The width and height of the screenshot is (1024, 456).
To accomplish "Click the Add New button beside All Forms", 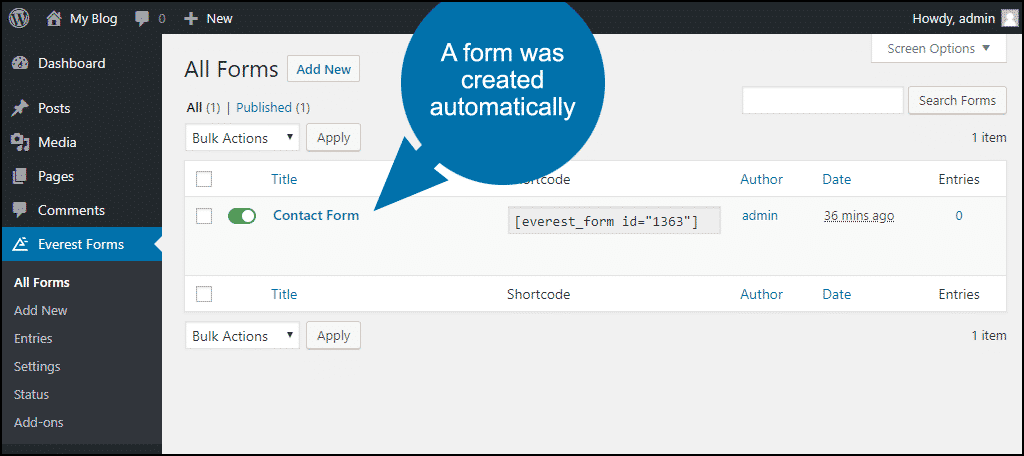I will point(323,69).
